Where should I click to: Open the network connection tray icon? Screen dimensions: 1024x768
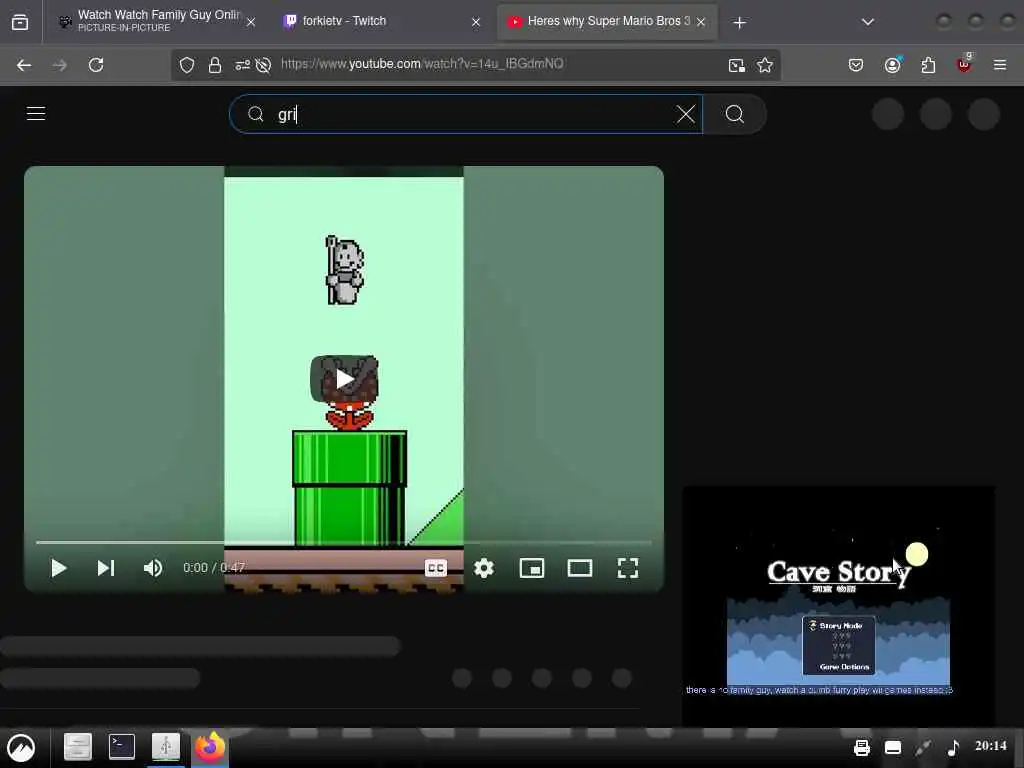(923, 747)
